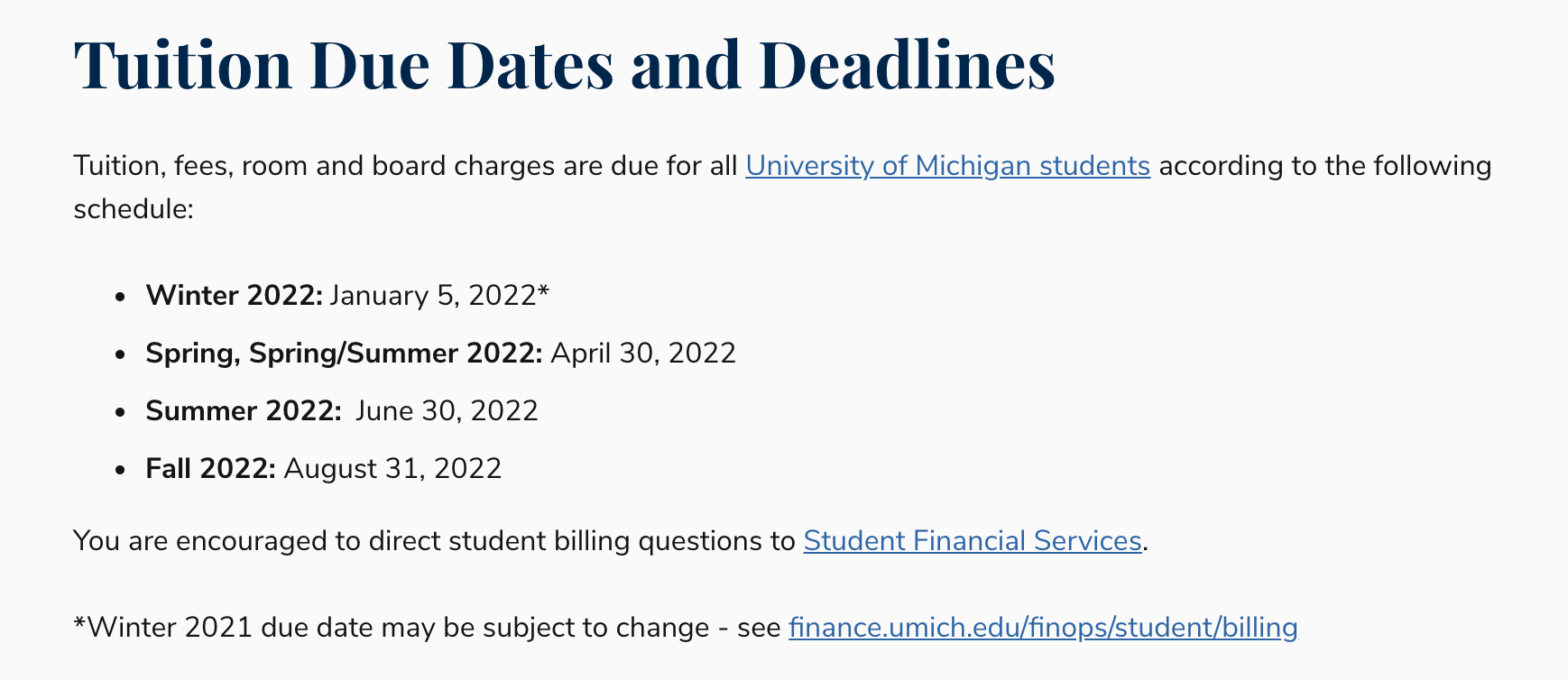Select the bold 'Winter 2022:' label
Screen dimensions: 1568x680
click(x=235, y=296)
